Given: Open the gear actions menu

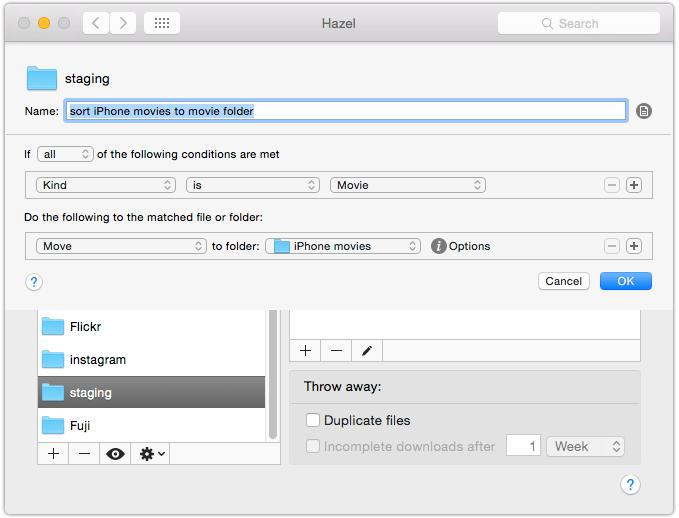Looking at the screenshot, I should pyautogui.click(x=150, y=453).
